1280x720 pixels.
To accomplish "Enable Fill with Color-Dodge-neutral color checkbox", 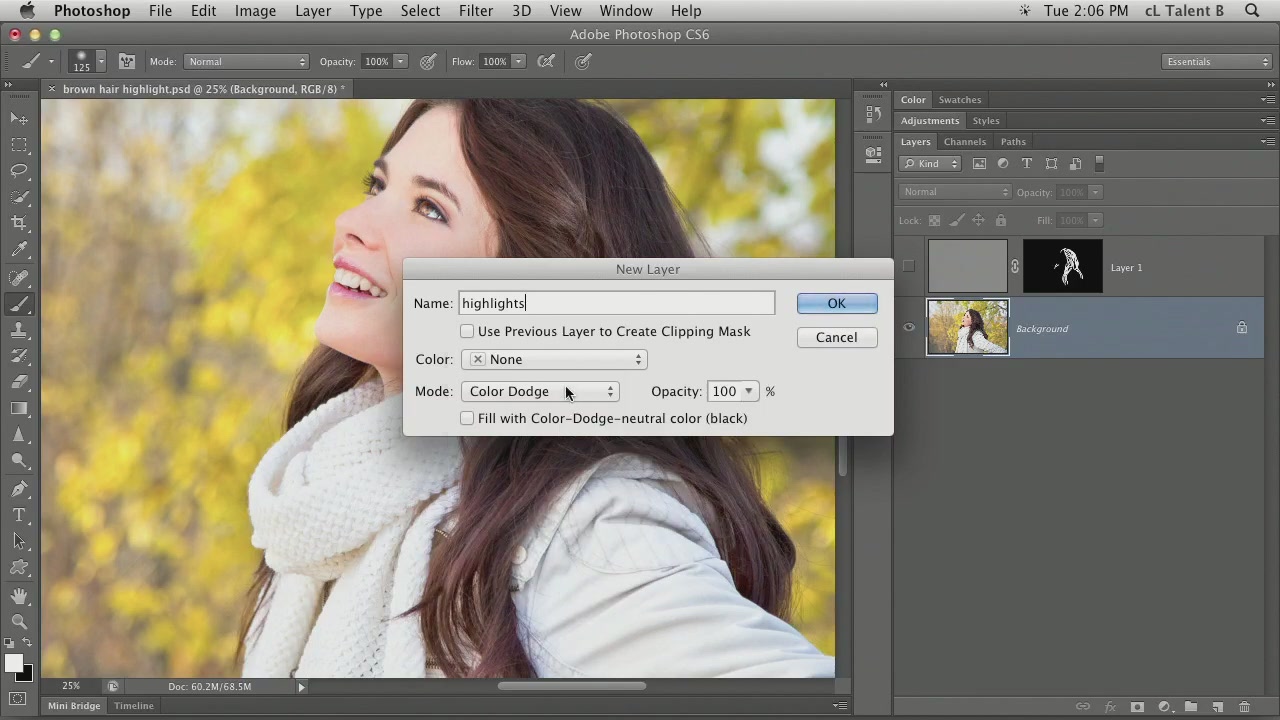I will pos(467,418).
